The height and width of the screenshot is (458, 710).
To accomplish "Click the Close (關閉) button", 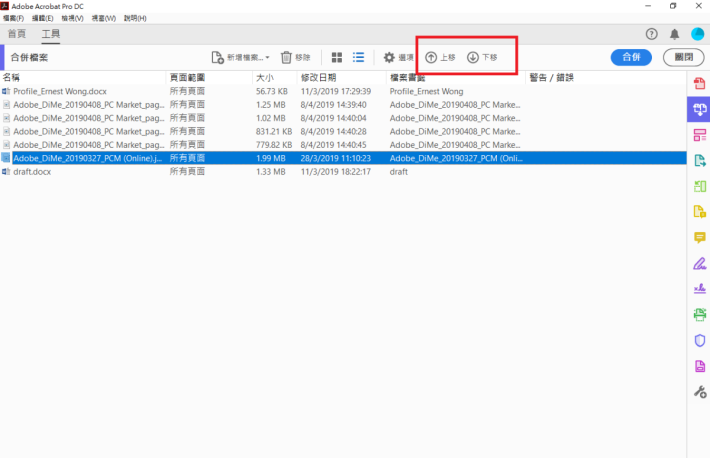I will (x=684, y=58).
